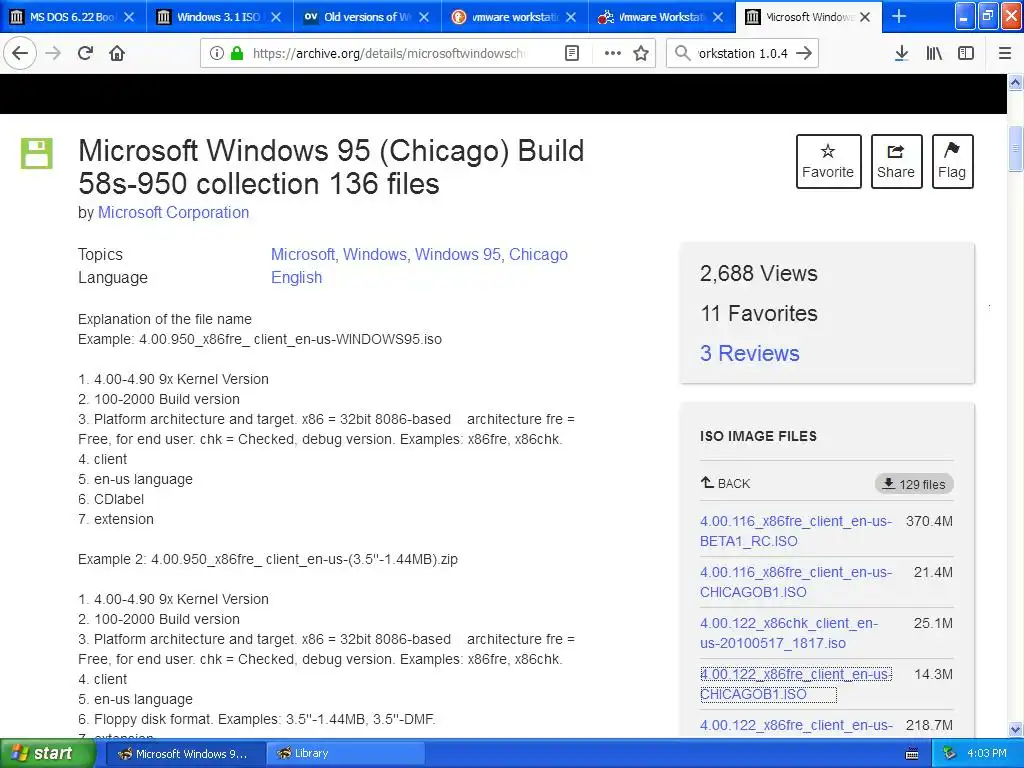Reload the current page
The height and width of the screenshot is (768, 1024).
pos(86,54)
